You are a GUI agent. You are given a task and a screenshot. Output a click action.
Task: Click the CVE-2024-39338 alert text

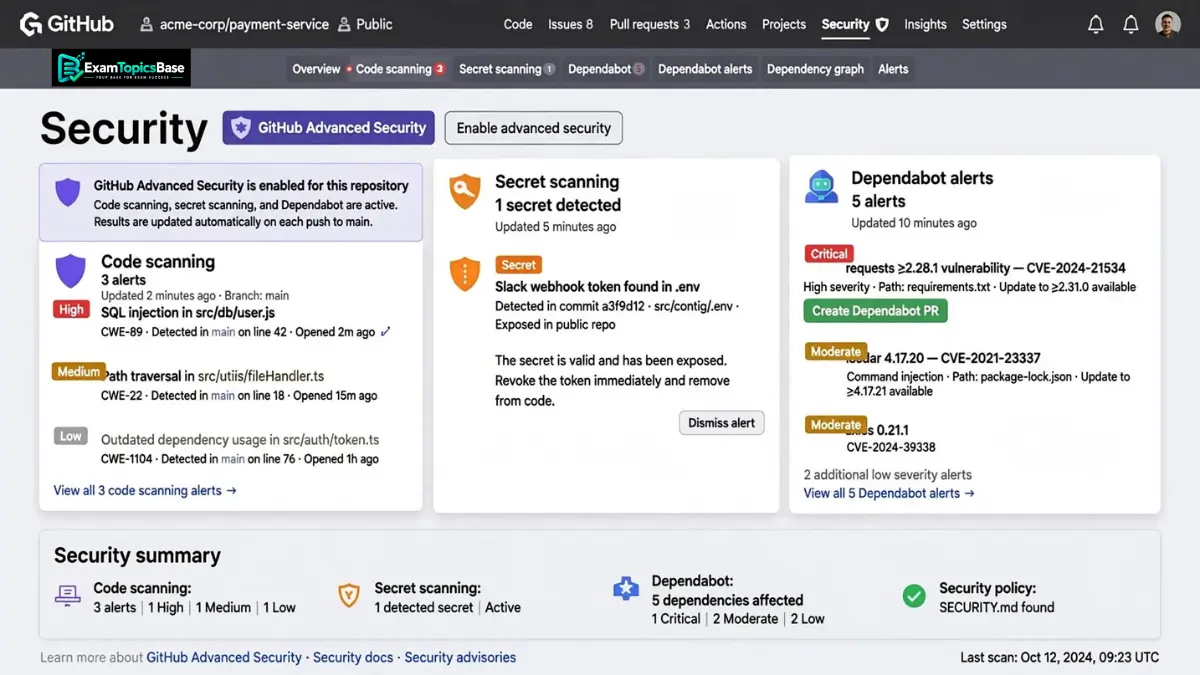[891, 447]
